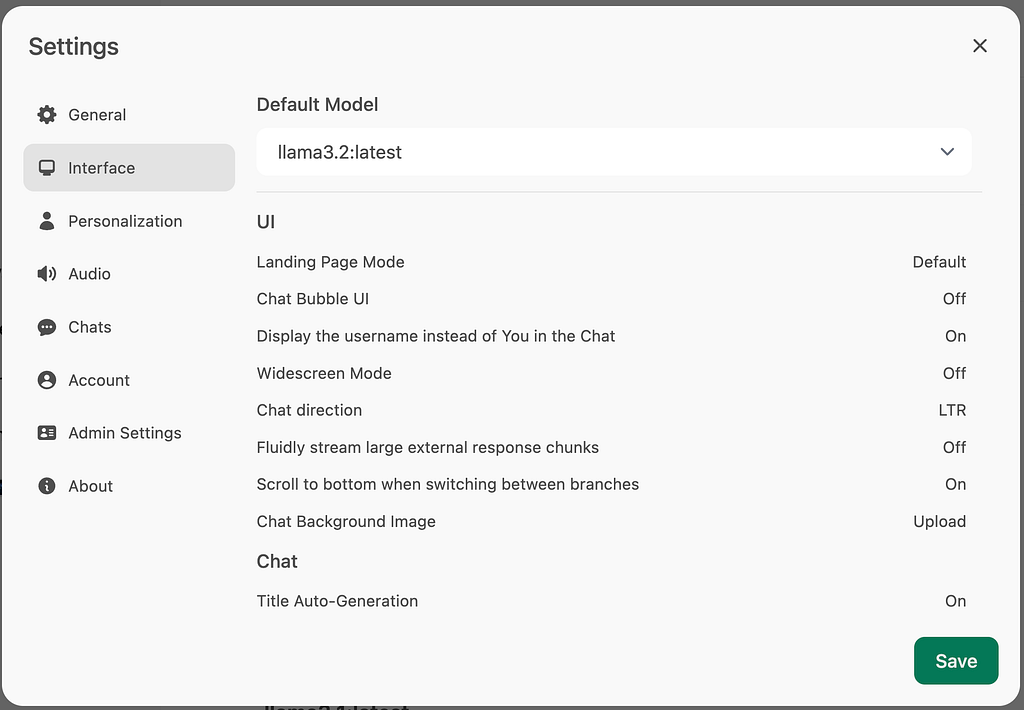1024x710 pixels.
Task: Click the Audio speaker icon
Action: click(x=46, y=274)
